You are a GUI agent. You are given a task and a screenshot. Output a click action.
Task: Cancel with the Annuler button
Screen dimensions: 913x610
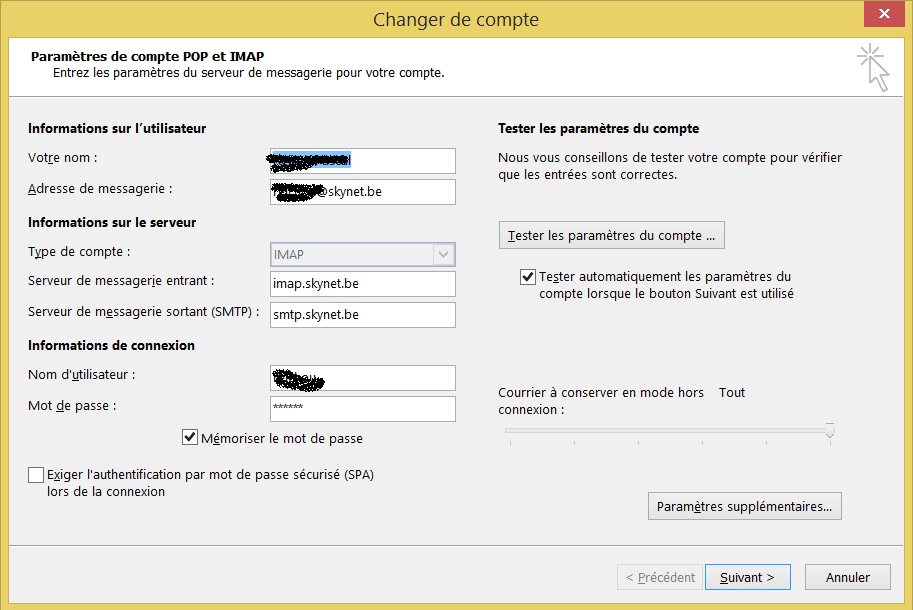point(847,577)
